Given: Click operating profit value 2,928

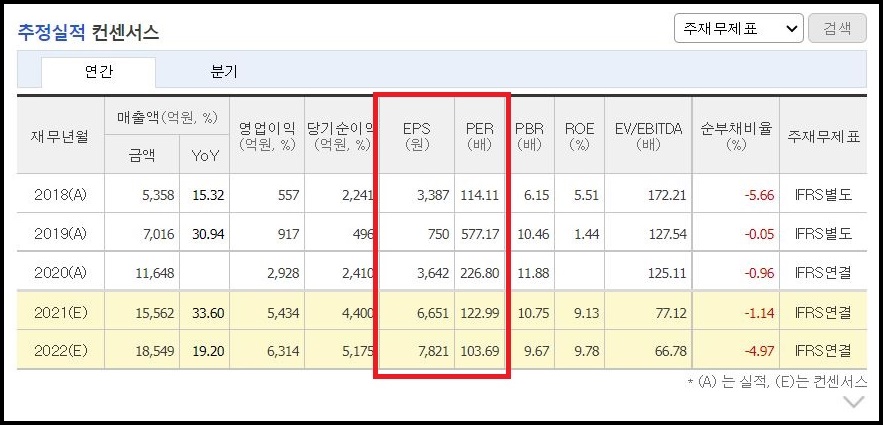Looking at the screenshot, I should (282, 274).
